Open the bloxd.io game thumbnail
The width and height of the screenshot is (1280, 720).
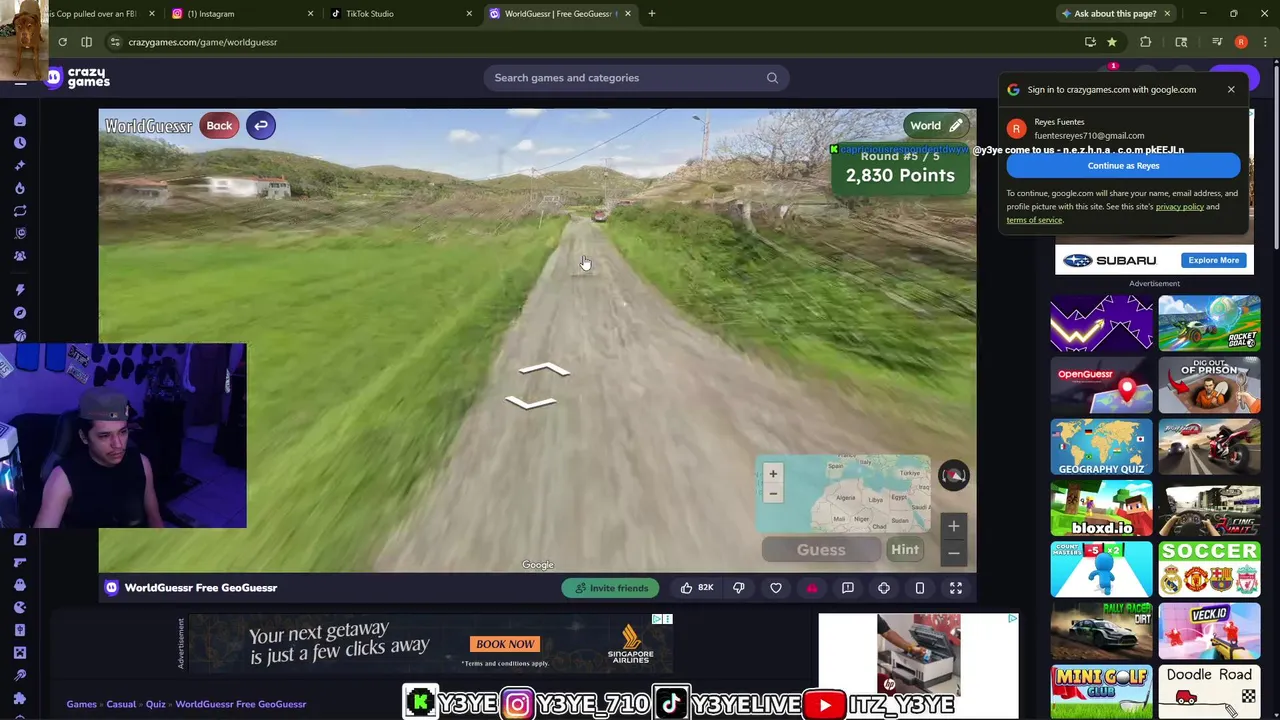pos(1101,509)
